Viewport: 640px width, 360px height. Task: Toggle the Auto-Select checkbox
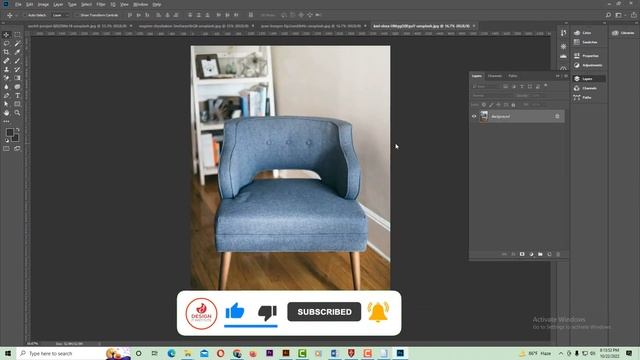pos(24,15)
